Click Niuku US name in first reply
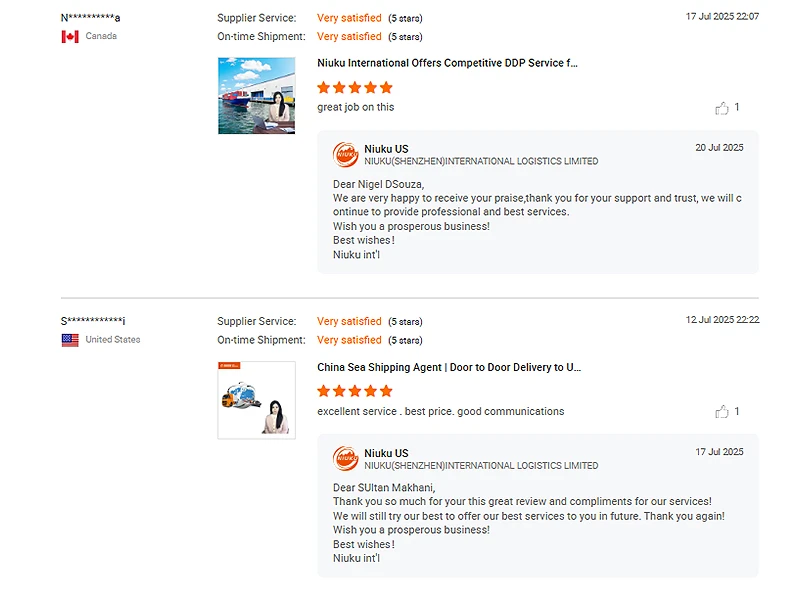The width and height of the screenshot is (800, 600). (386, 149)
